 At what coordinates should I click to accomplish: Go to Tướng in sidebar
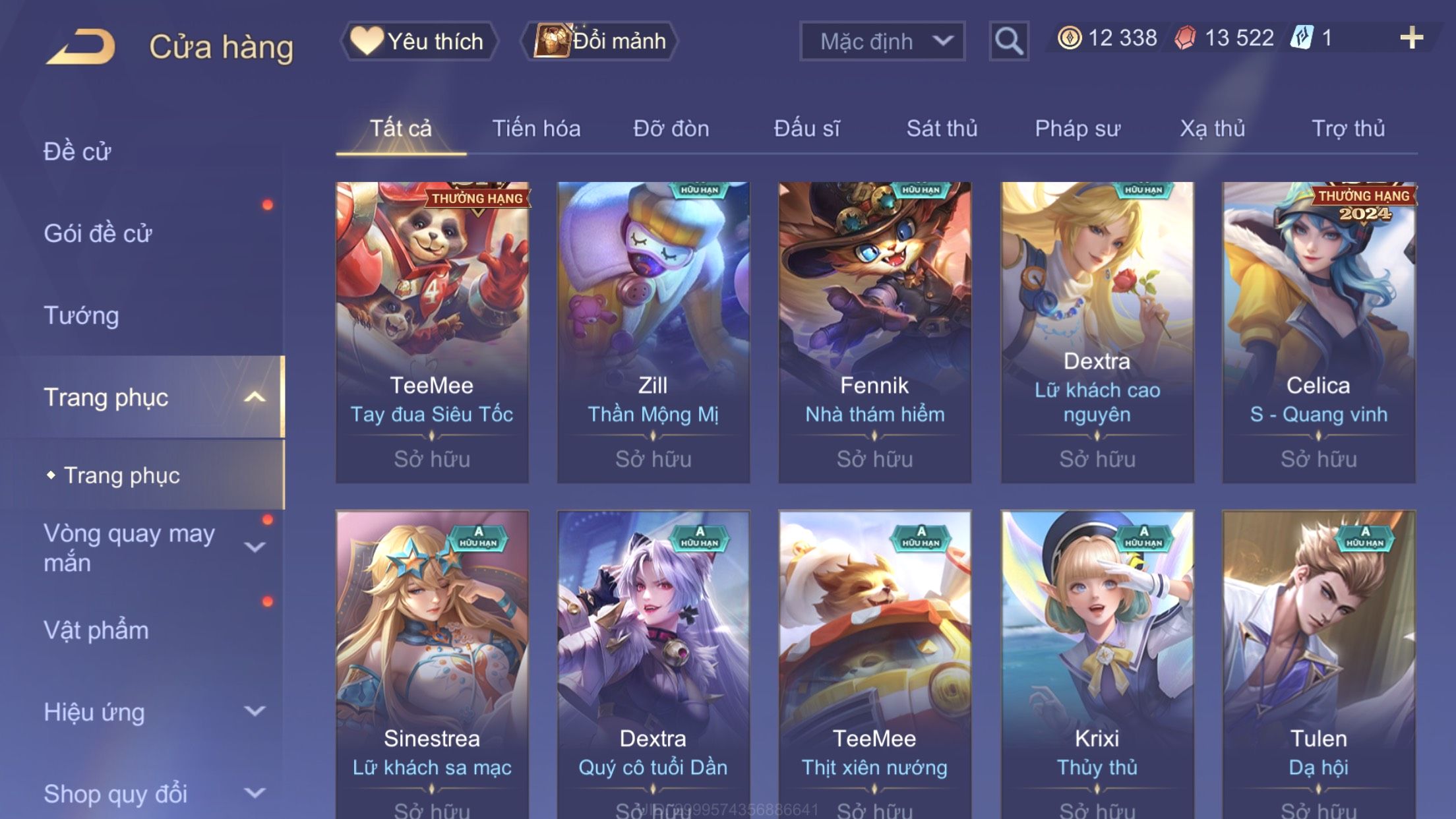[82, 315]
